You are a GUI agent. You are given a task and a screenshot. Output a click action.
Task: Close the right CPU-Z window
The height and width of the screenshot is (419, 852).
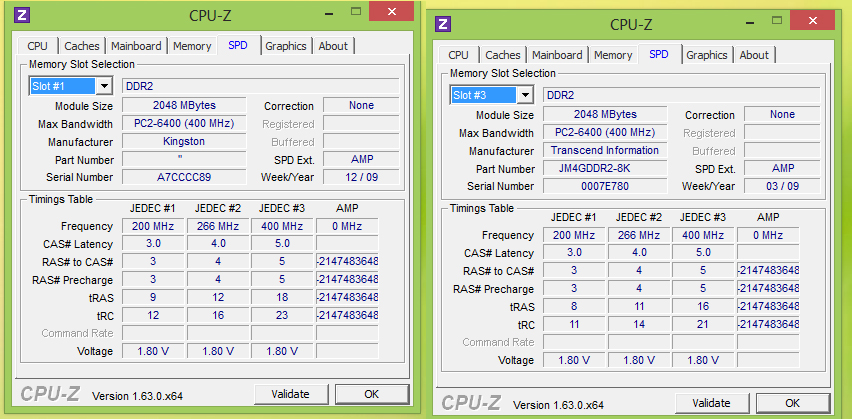pos(812,21)
